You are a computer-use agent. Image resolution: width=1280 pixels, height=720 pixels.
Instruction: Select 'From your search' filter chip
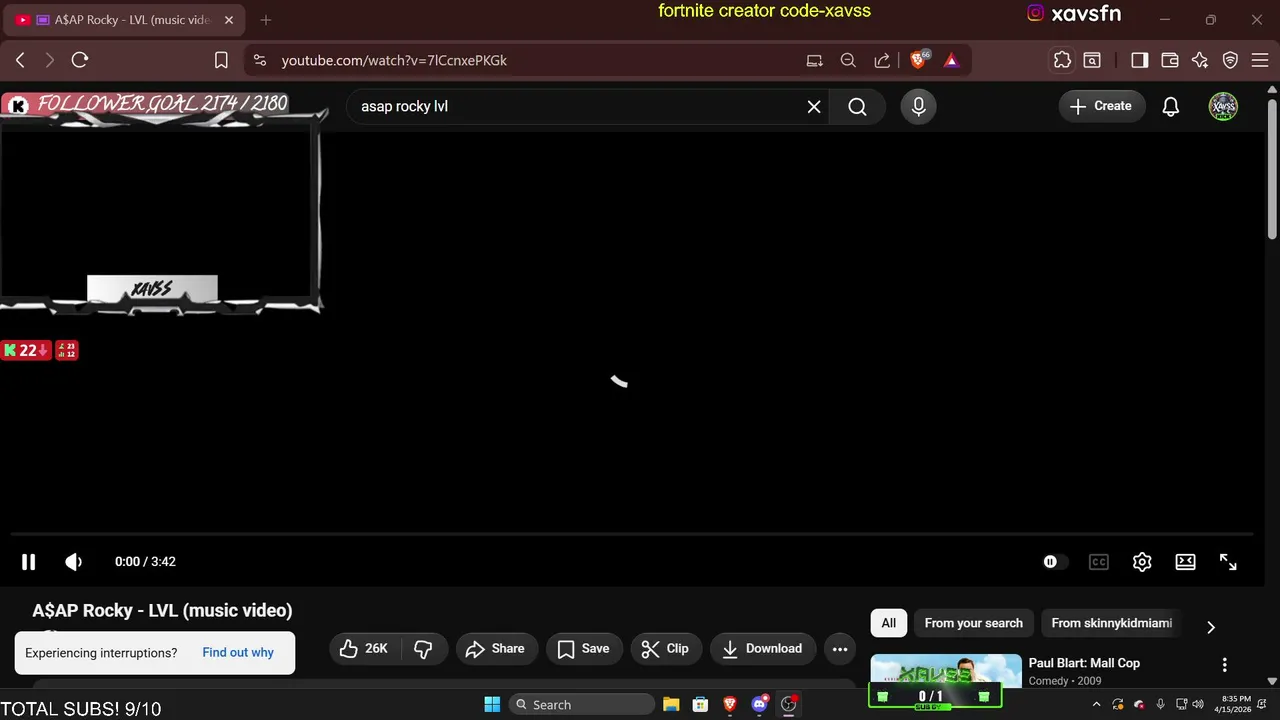click(x=973, y=623)
